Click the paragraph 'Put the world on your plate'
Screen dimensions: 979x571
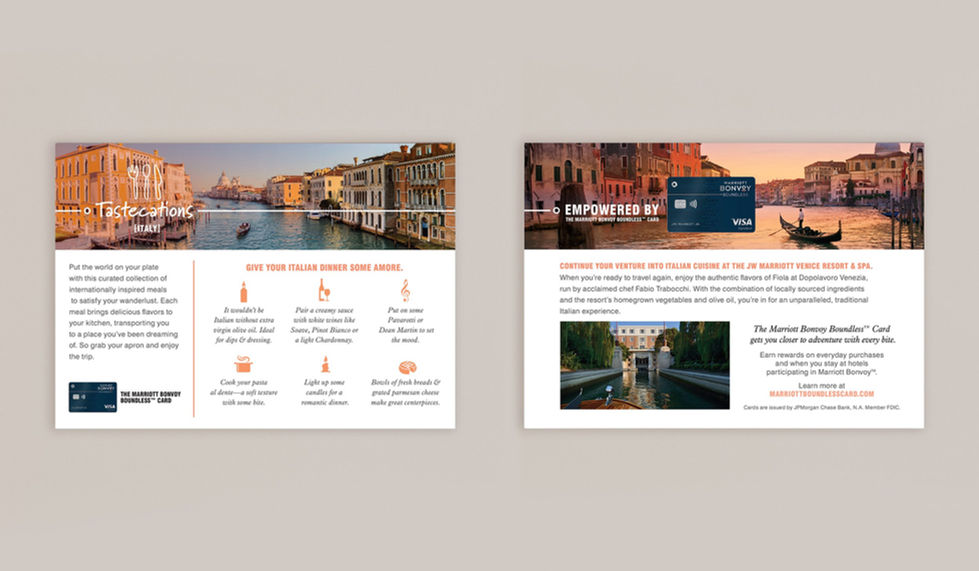[124, 311]
